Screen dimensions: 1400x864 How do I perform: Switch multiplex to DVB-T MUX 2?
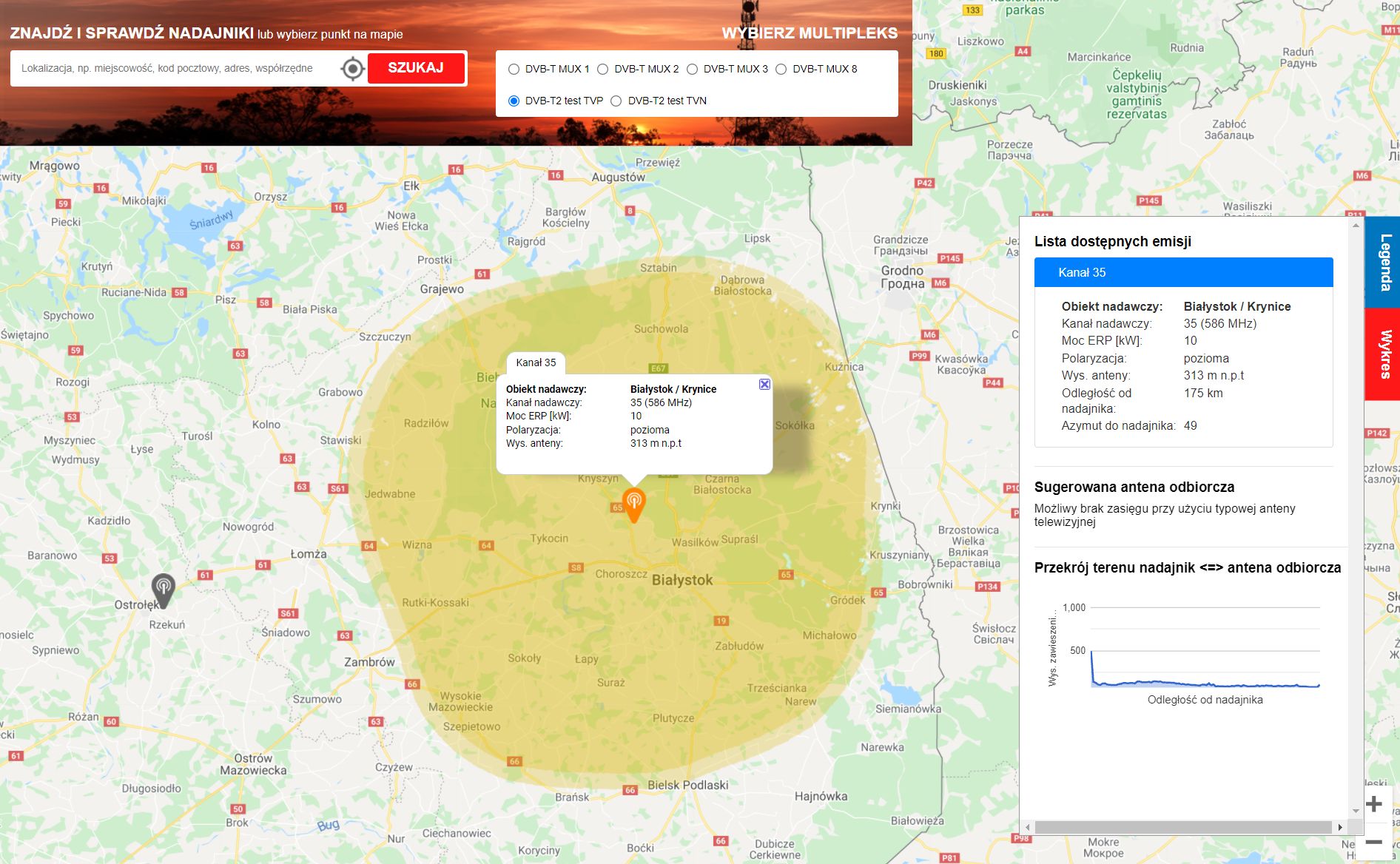[x=603, y=68]
